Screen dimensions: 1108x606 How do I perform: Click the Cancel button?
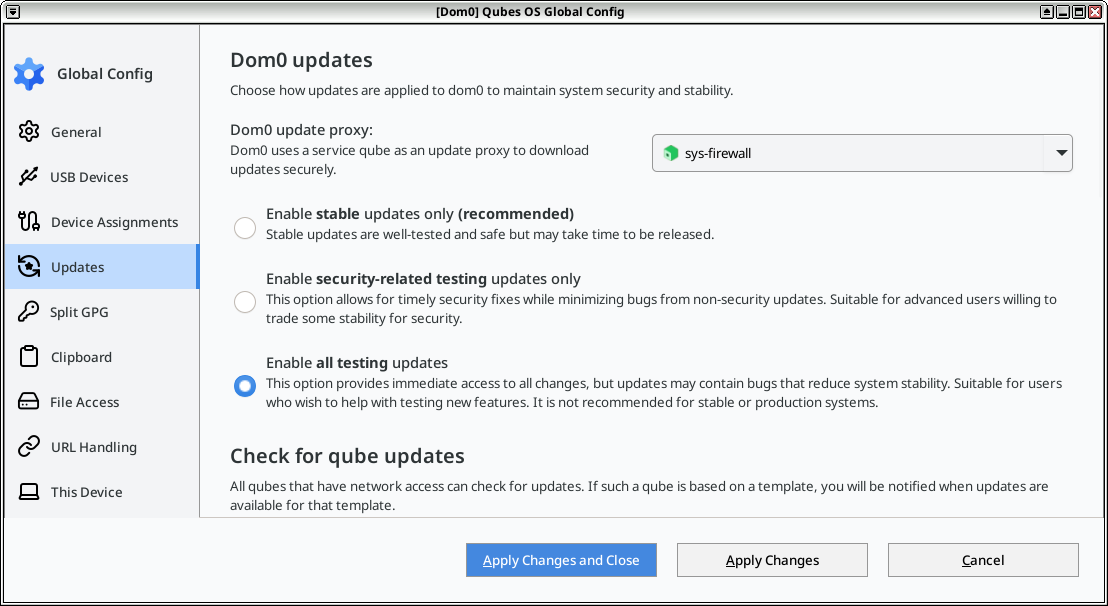click(x=983, y=559)
